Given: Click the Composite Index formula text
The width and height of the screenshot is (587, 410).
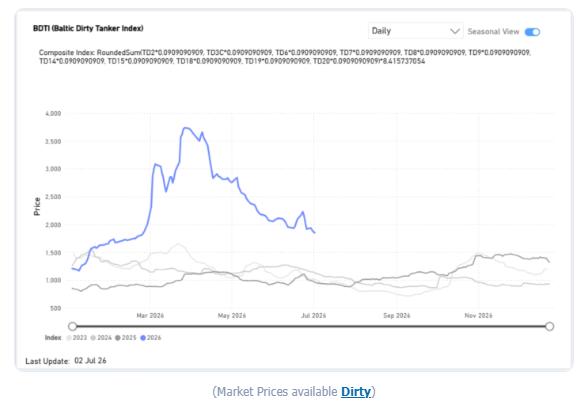Looking at the screenshot, I should tap(285, 57).
